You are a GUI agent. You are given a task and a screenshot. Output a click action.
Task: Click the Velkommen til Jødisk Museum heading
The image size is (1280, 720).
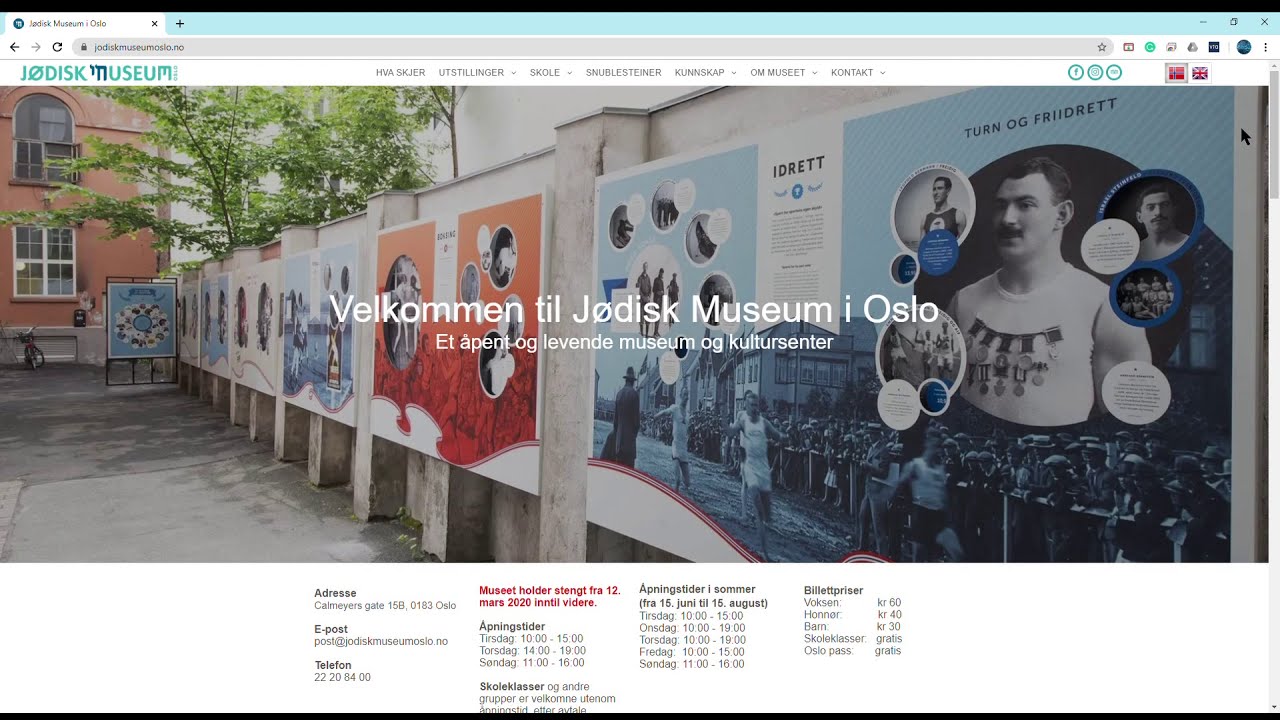pos(634,309)
